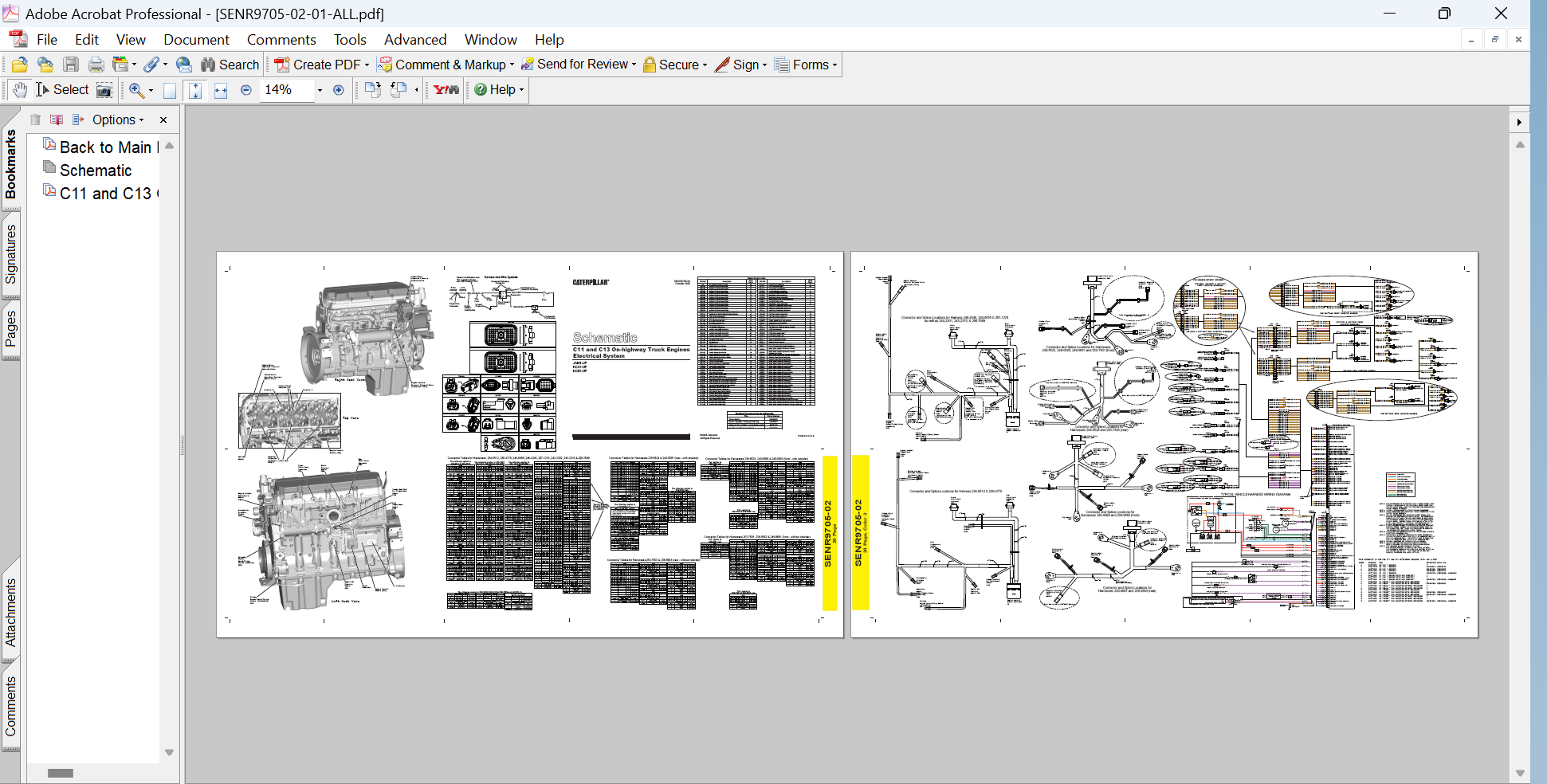This screenshot has width=1547, height=784.
Task: Open the Window menu
Action: (x=491, y=39)
